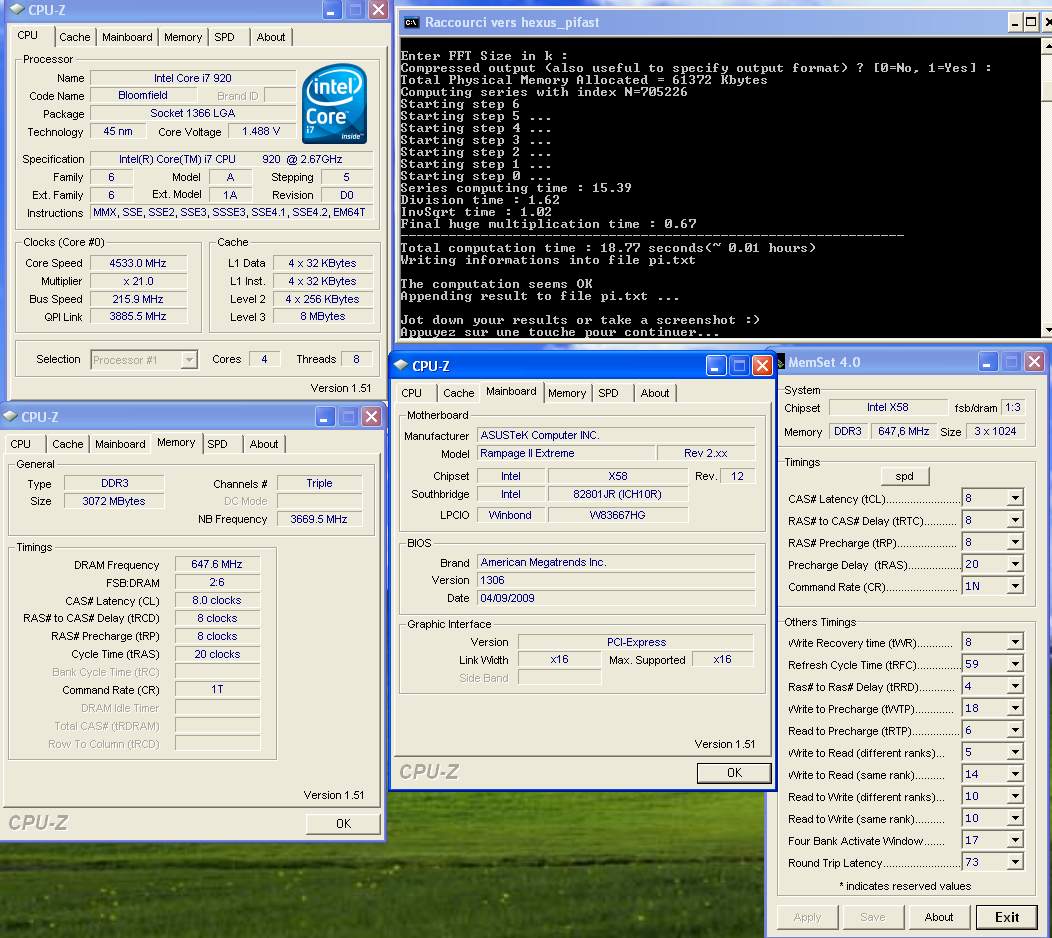Minimize the CPU-Z Mainboard window
The height and width of the screenshot is (938, 1052).
(716, 366)
